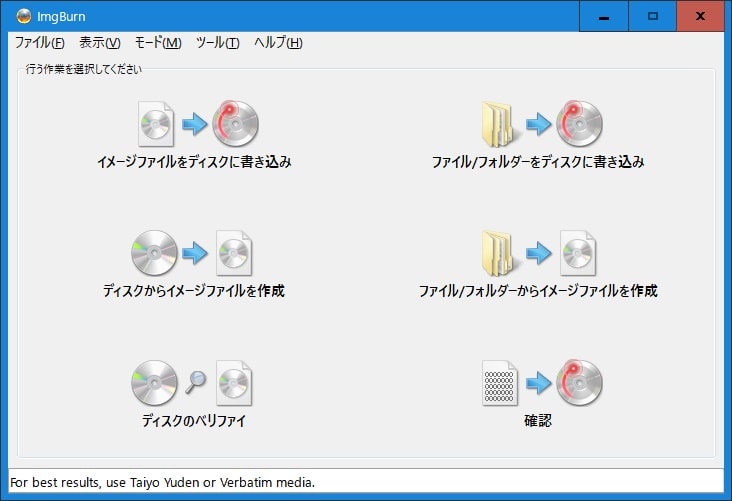
Task: Click the silver disc icon above ディスクのベリファイ
Action: [155, 382]
